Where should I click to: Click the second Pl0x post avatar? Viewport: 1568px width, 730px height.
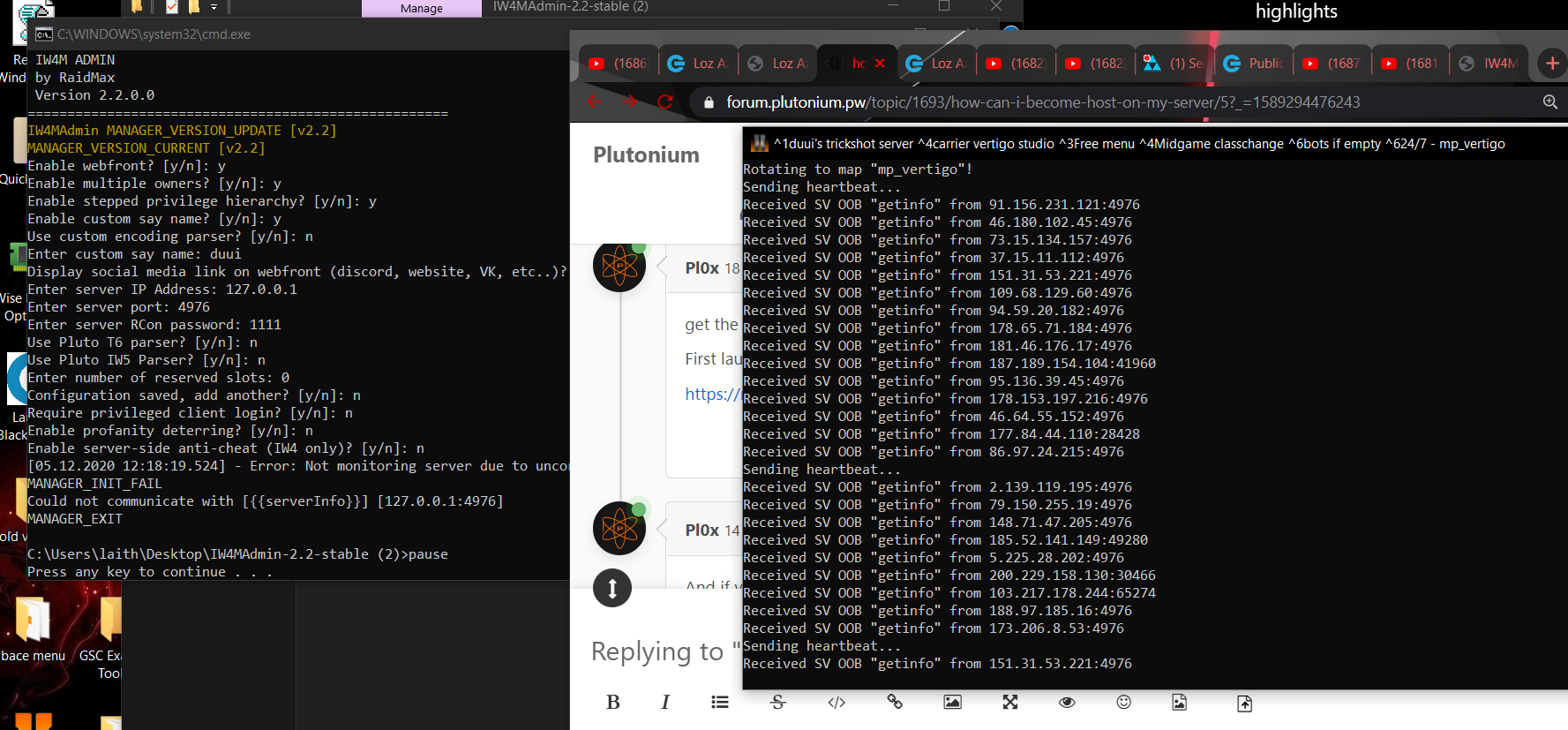tap(619, 528)
